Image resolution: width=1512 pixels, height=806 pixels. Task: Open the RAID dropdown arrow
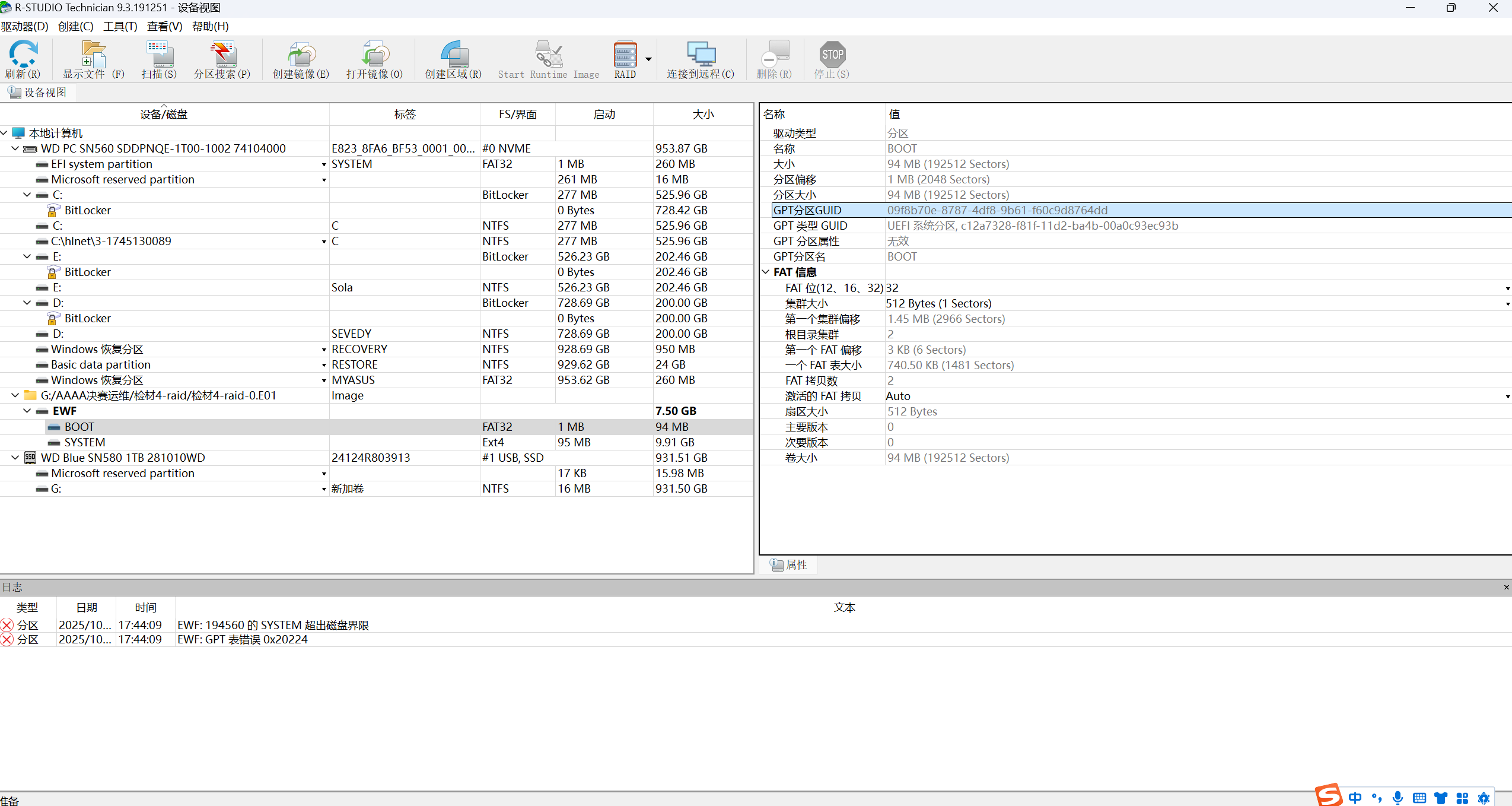(648, 59)
